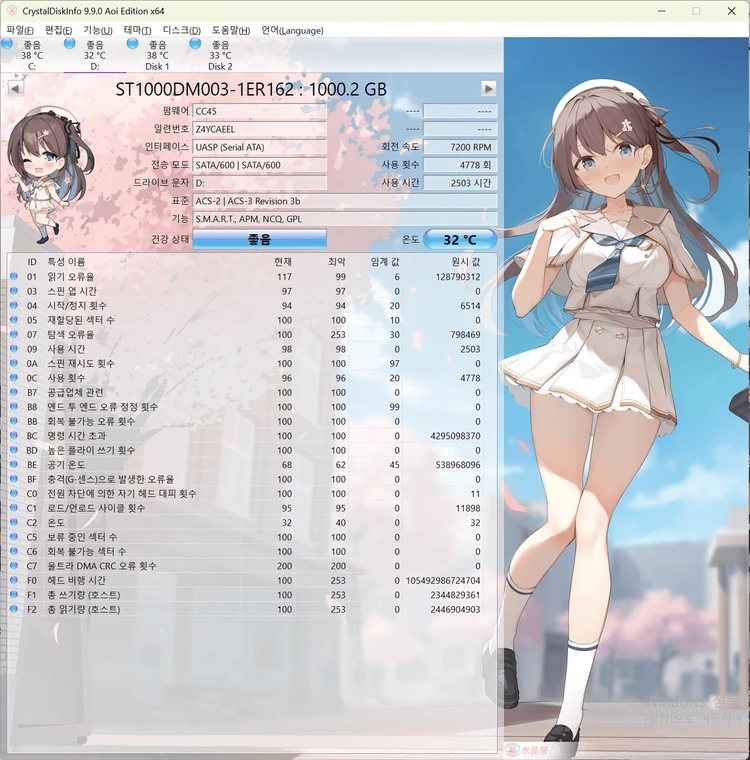Image resolution: width=750 pixels, height=760 pixels.
Task: Go to previous disk with left arrow
Action: 15,89
